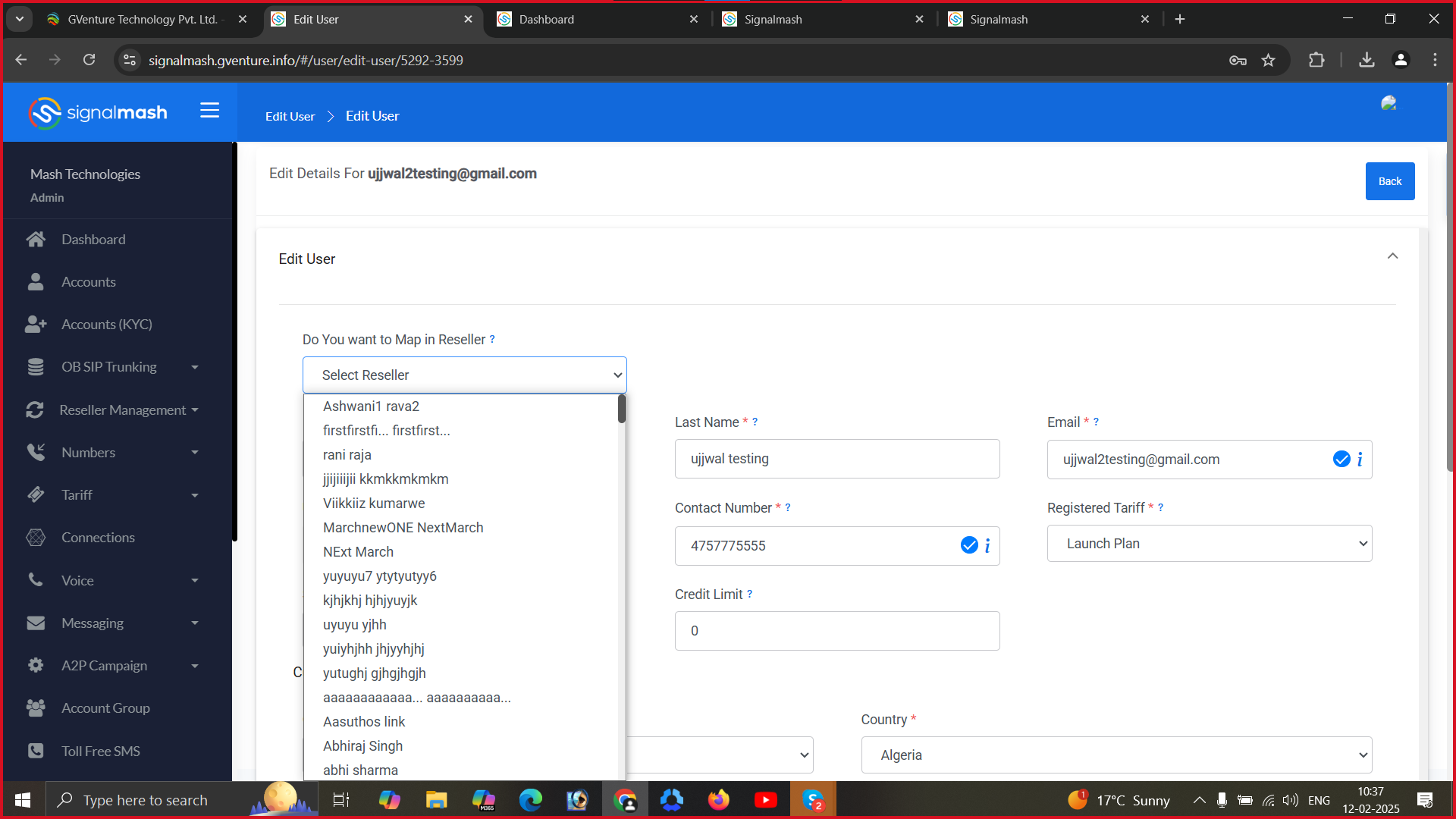Open the Country dropdown showing Algeria
The width and height of the screenshot is (1456, 819).
[1116, 755]
